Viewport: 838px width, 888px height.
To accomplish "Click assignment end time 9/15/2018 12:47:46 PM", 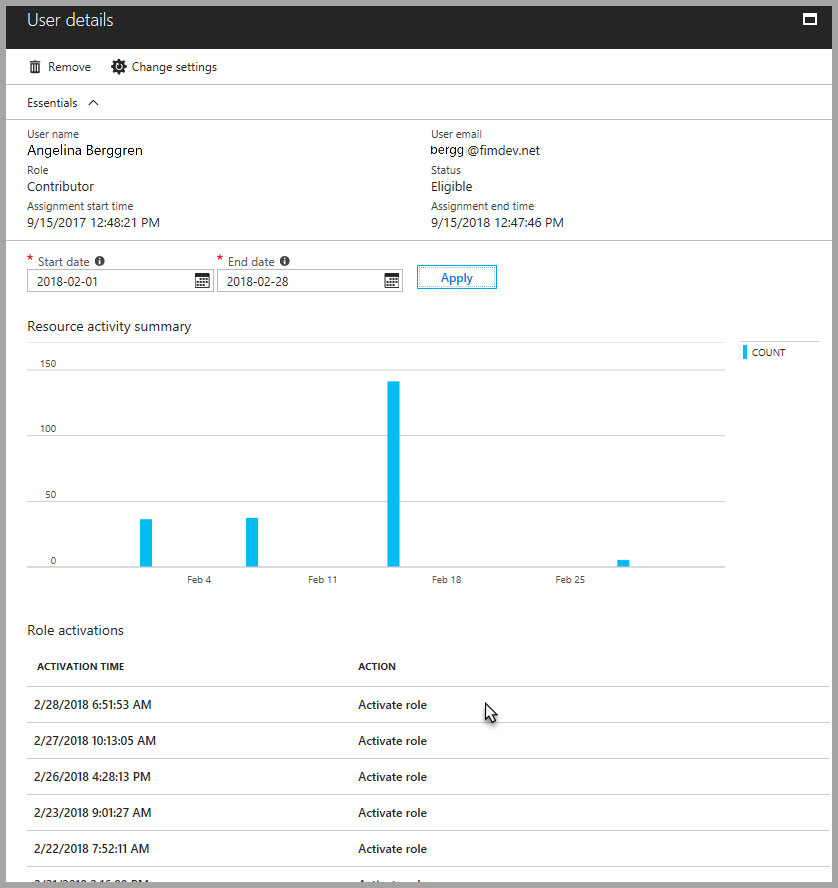I will click(497, 223).
